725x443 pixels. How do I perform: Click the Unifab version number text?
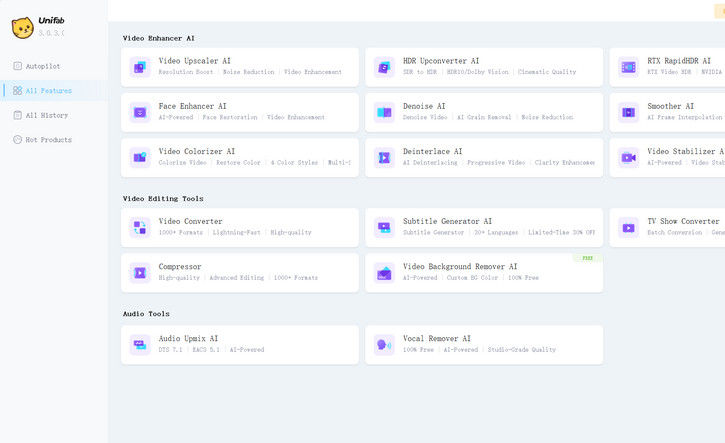tap(51, 33)
